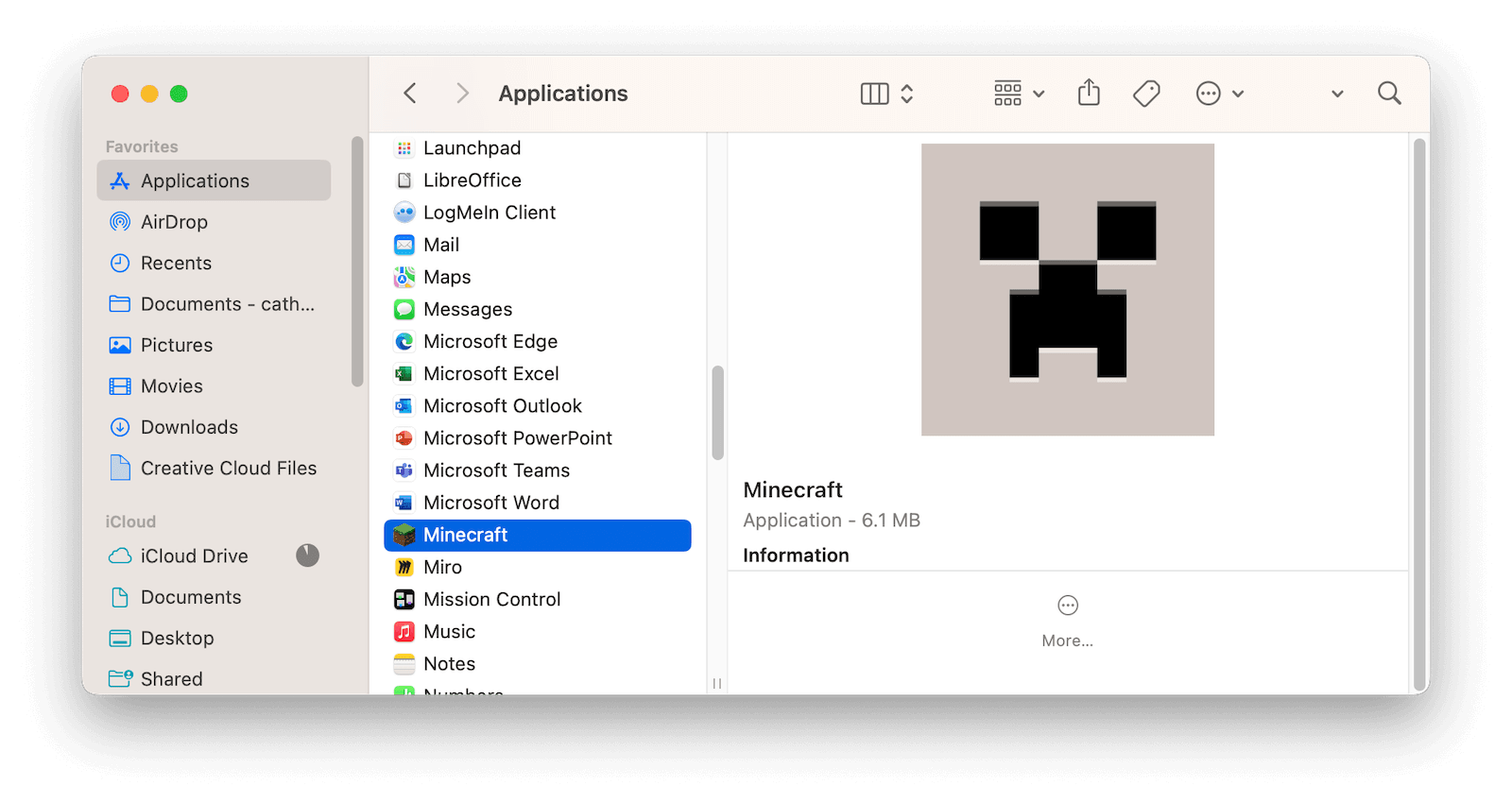1512x803 pixels.
Task: Click the iCloud Drive sync progress indicator
Action: pos(307,555)
